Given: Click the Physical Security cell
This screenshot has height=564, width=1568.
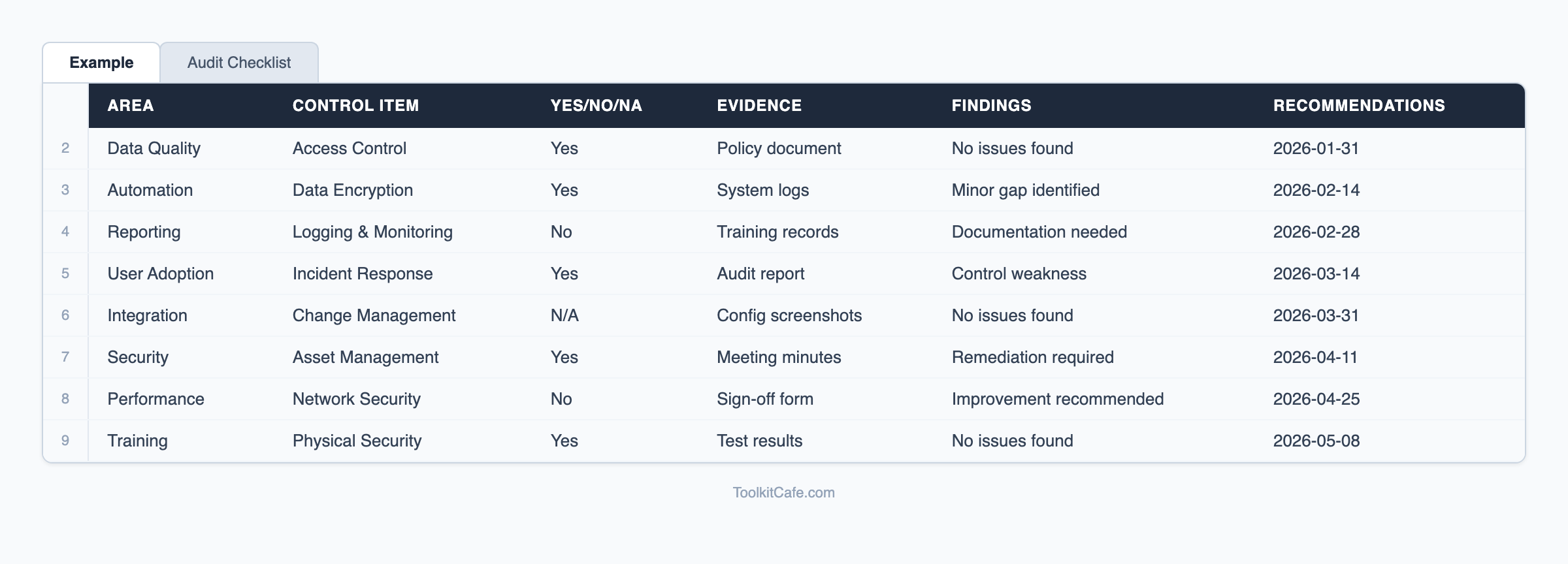Looking at the screenshot, I should coord(357,441).
